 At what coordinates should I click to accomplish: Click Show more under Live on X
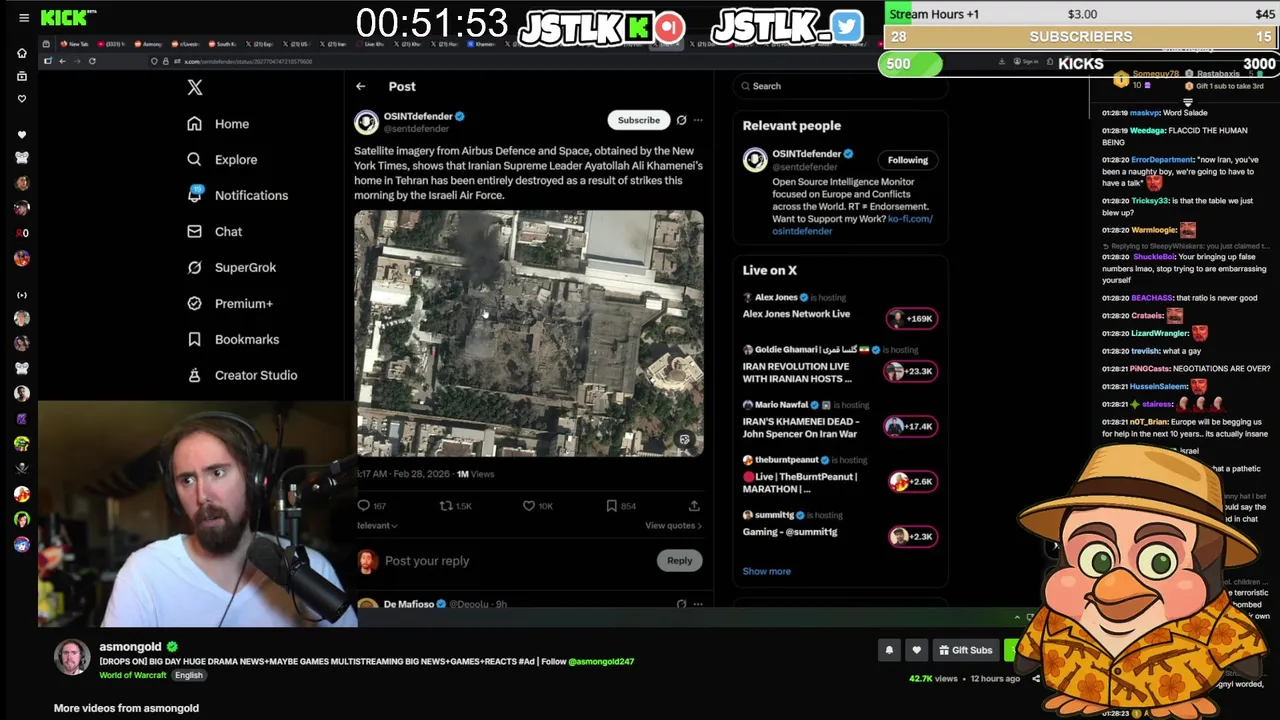[767, 572]
